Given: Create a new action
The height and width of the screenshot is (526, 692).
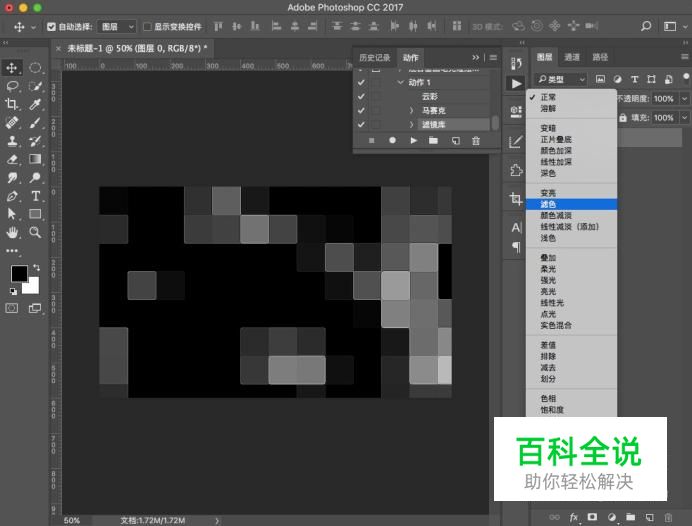Looking at the screenshot, I should click(455, 141).
